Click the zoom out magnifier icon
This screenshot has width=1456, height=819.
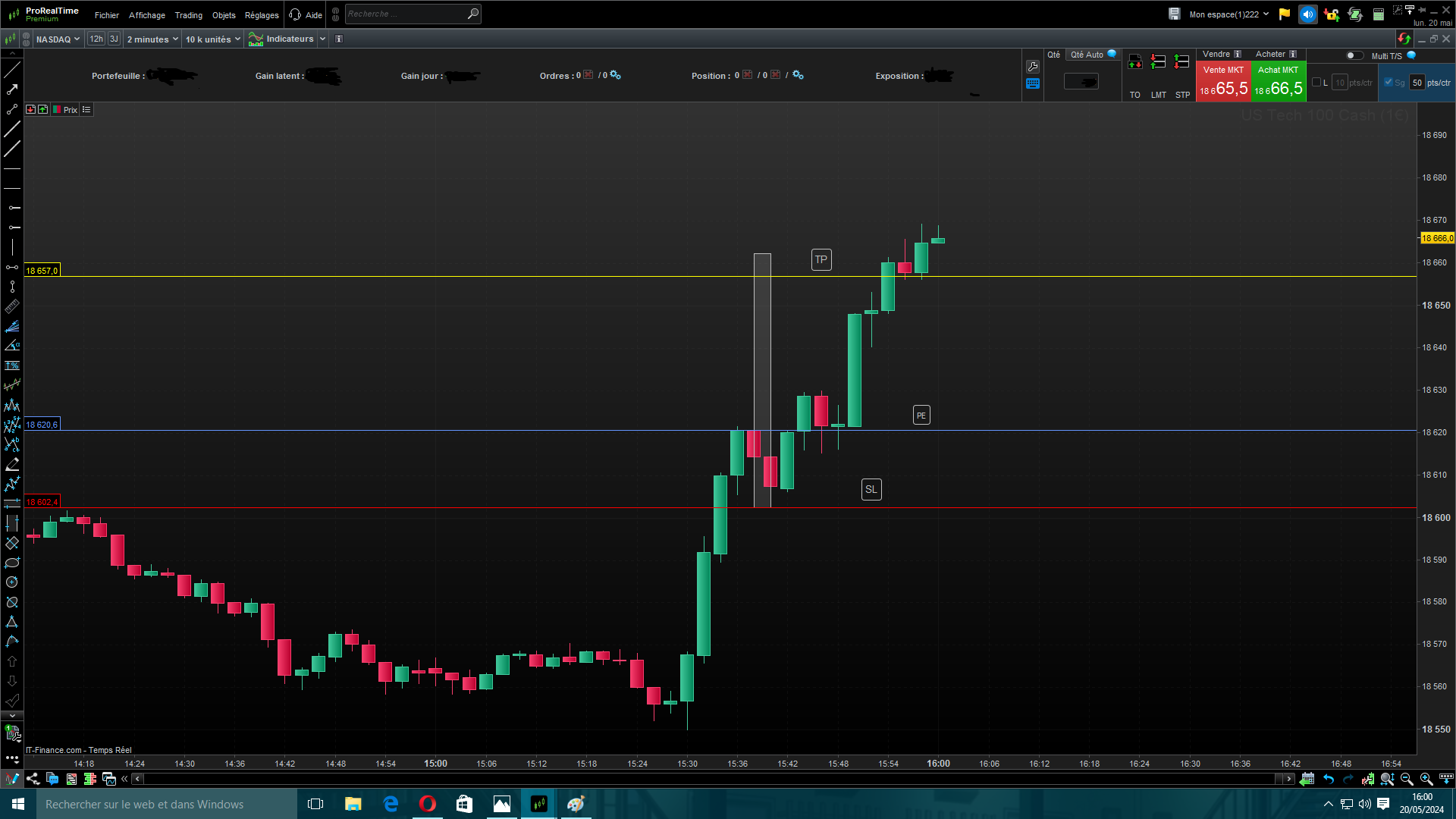click(x=1407, y=779)
